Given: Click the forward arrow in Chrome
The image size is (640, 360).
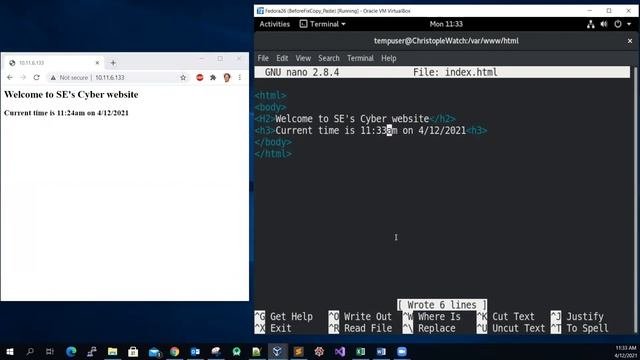Looking at the screenshot, I should pos(23,77).
